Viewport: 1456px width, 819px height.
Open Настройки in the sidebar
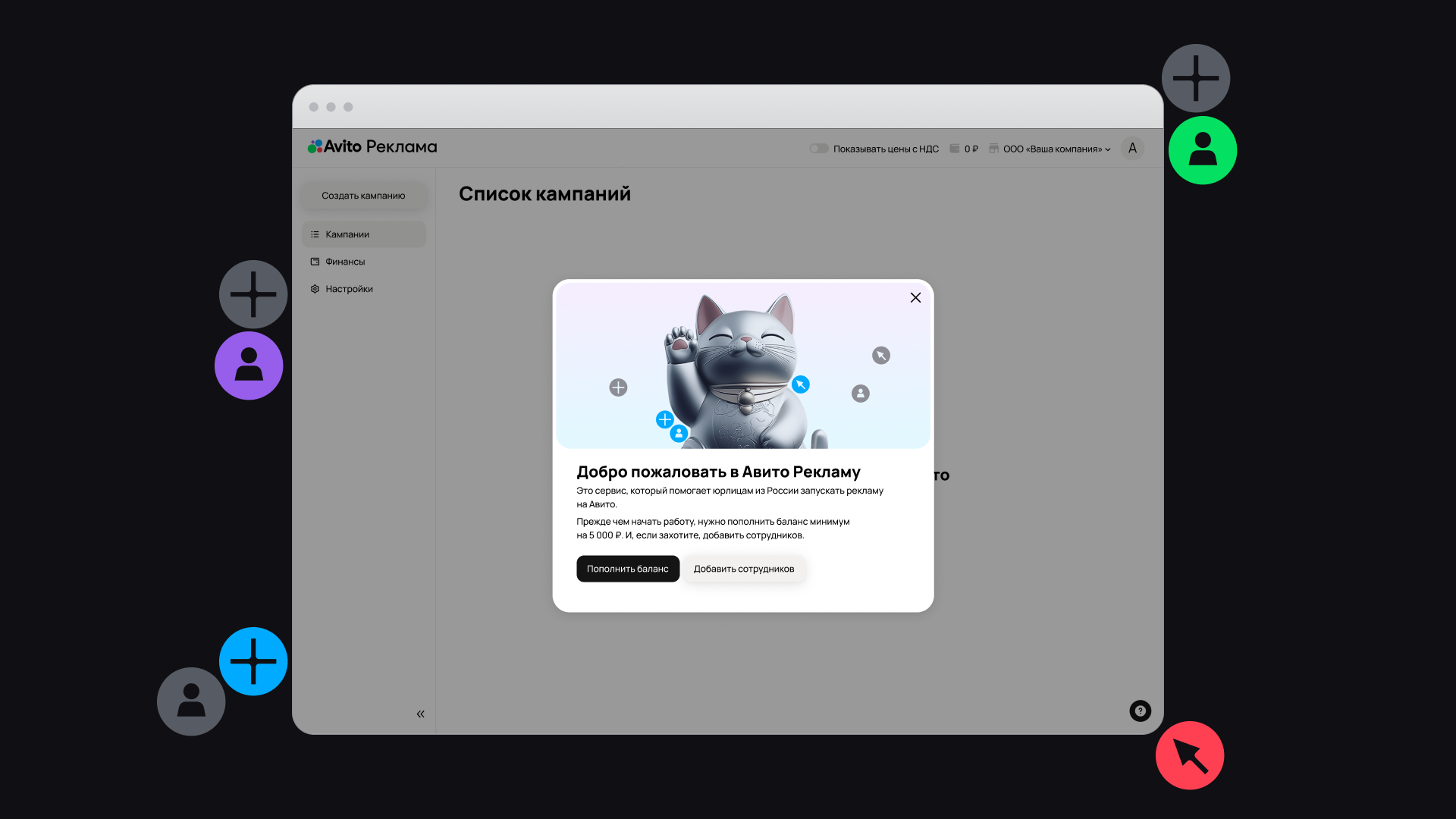(x=349, y=289)
